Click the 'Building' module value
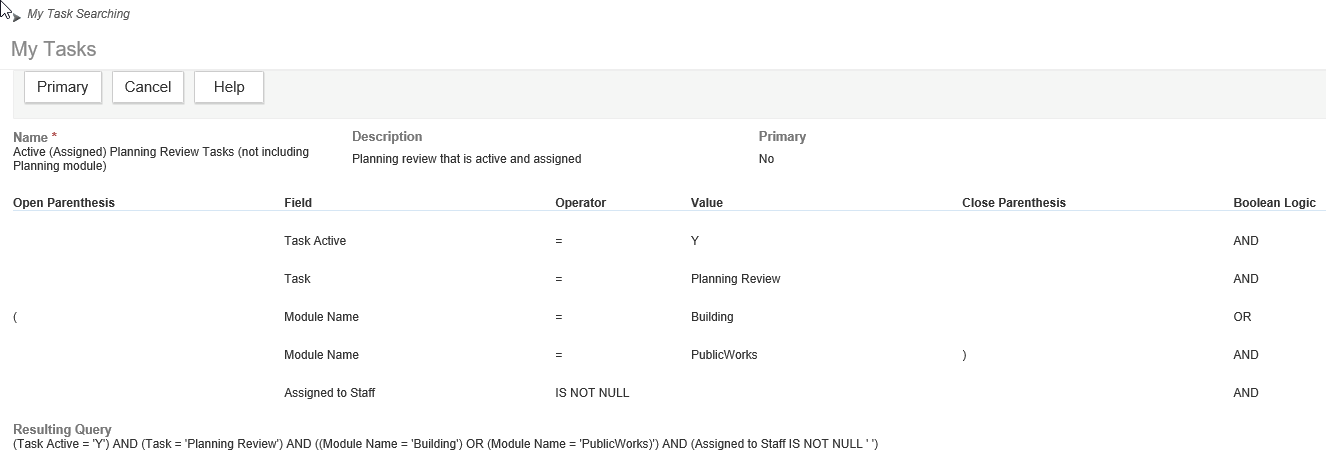The width and height of the screenshot is (1326, 461). pyautogui.click(x=712, y=317)
